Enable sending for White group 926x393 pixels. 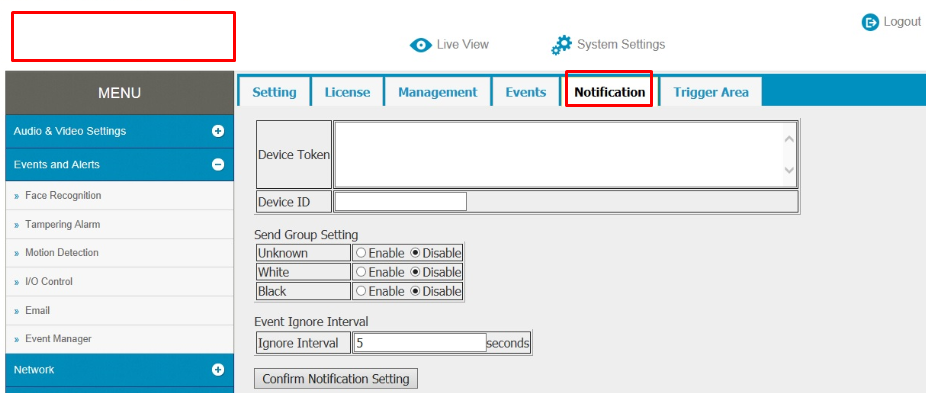tap(361, 272)
